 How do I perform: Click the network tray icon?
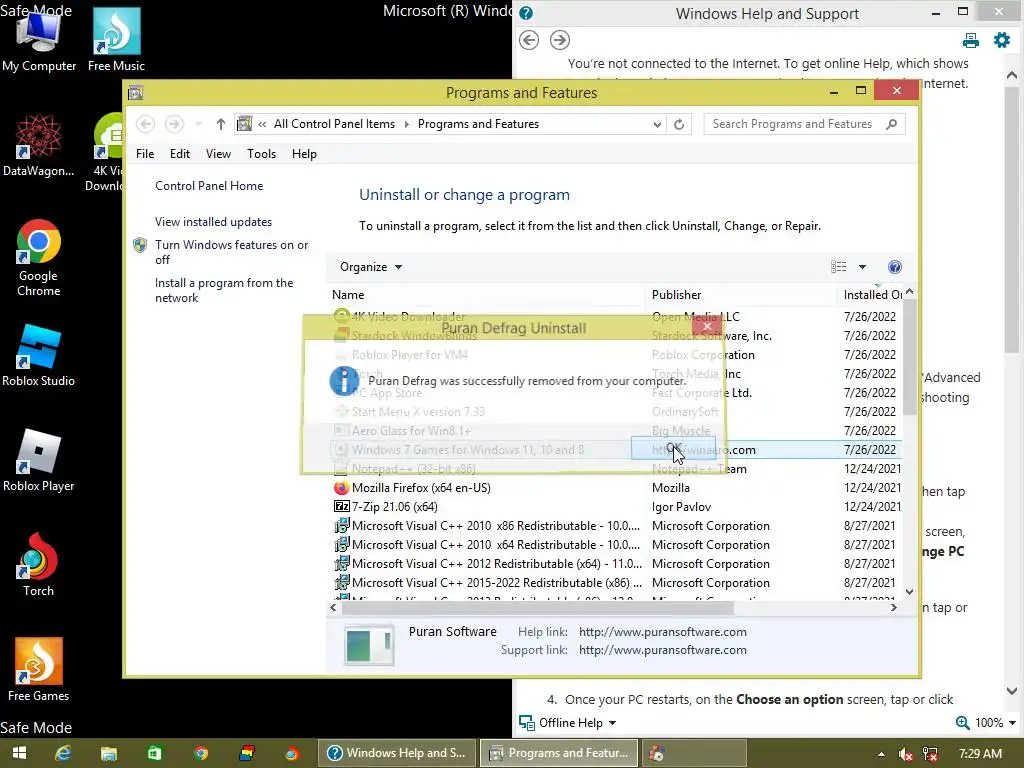click(x=930, y=754)
